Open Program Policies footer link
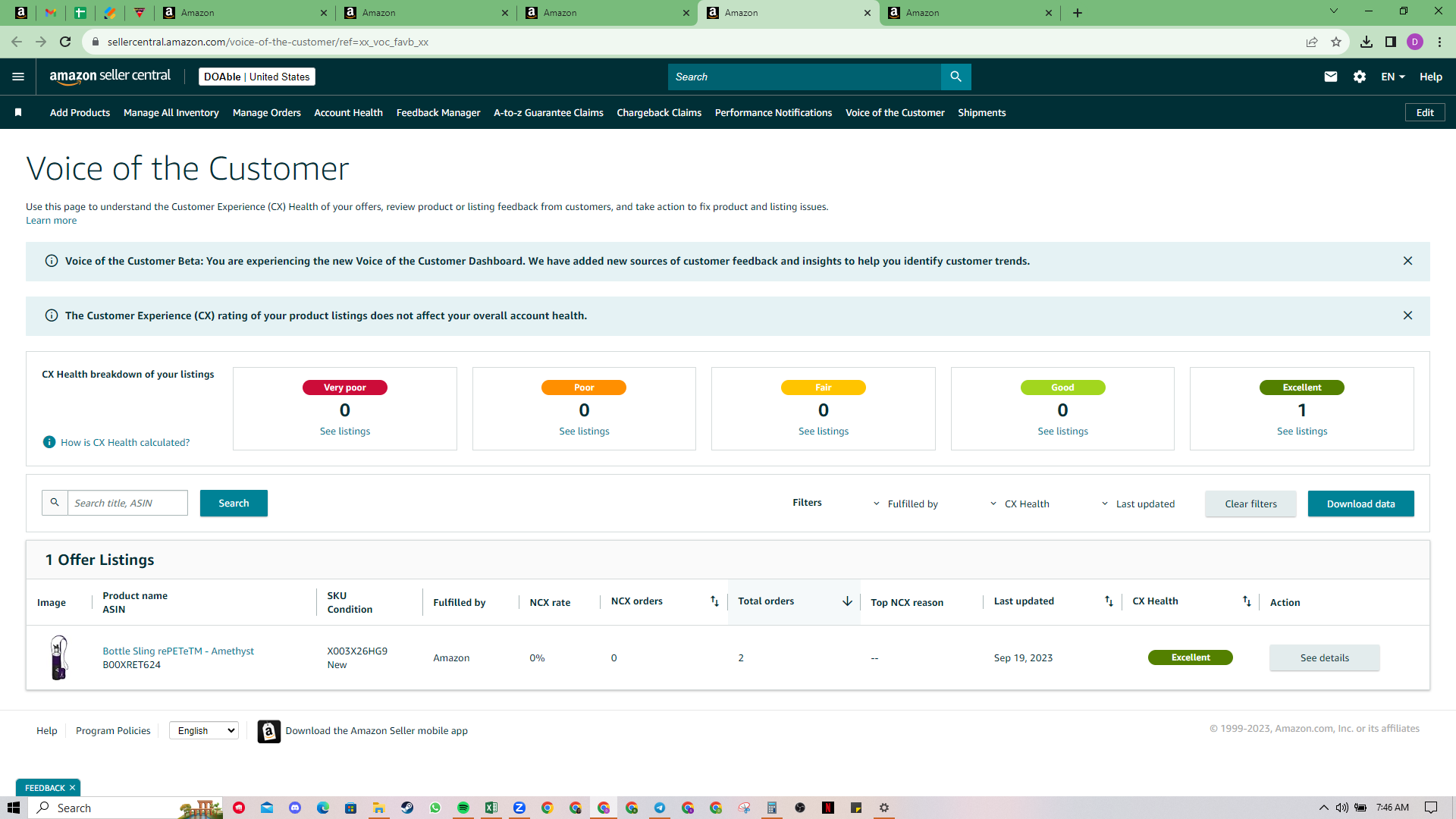Viewport: 1456px width, 819px height. click(x=113, y=730)
